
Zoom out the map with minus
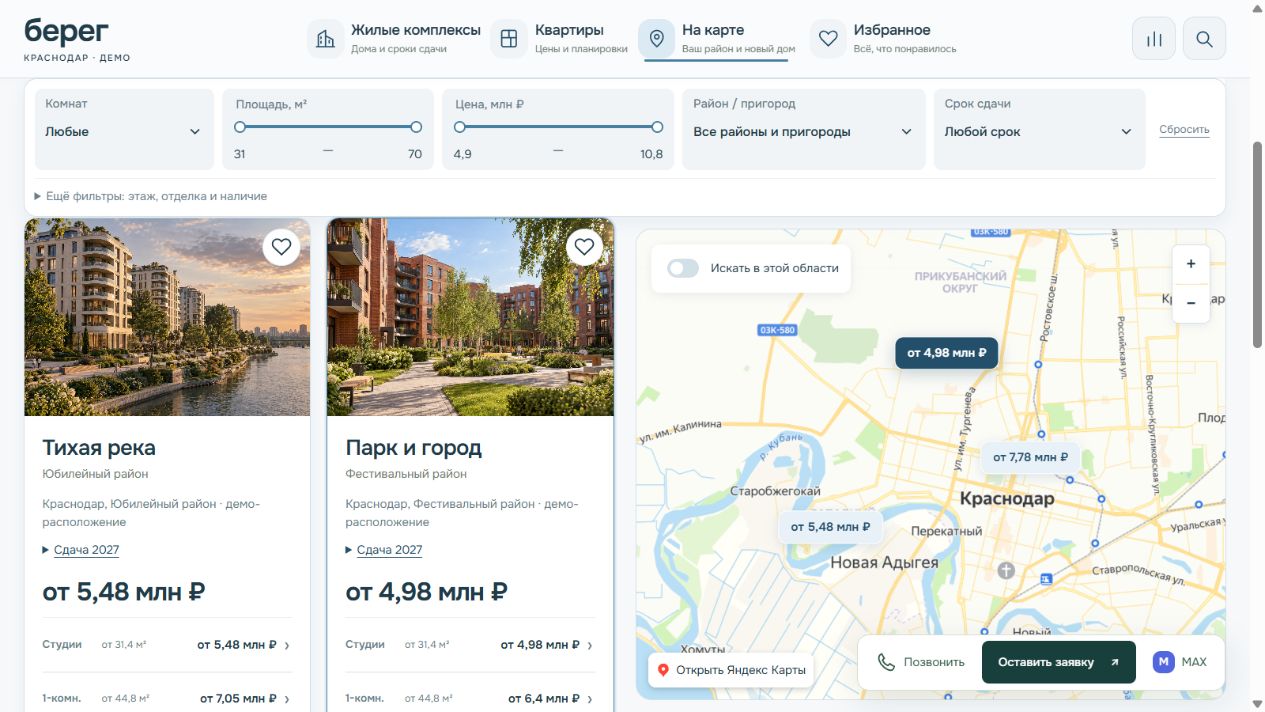pyautogui.click(x=1191, y=302)
